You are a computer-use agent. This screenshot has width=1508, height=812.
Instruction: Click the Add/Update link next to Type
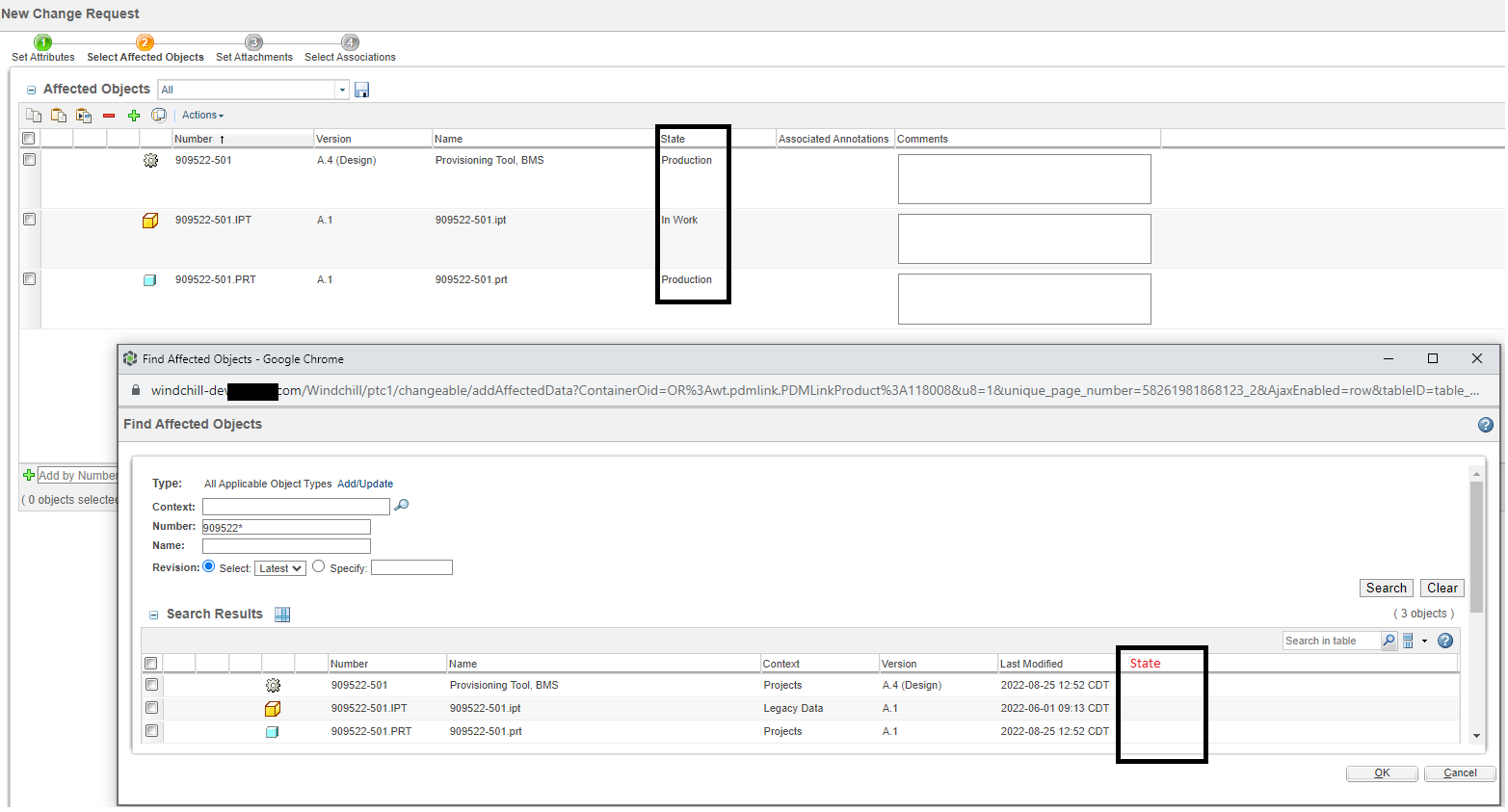pos(365,484)
